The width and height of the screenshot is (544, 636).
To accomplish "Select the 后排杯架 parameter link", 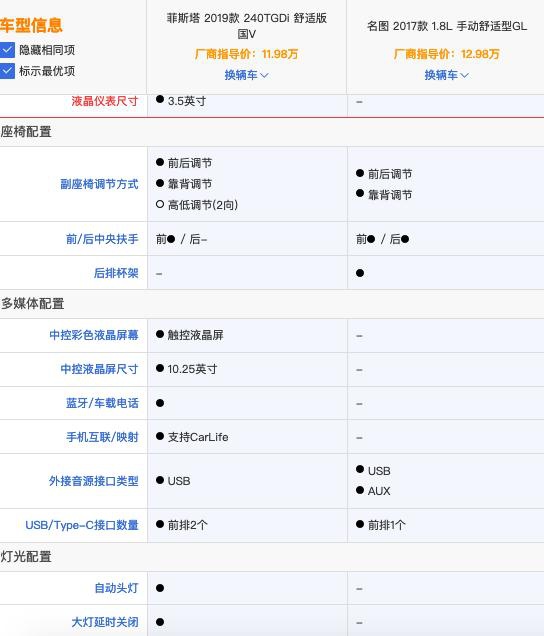I will tap(116, 273).
